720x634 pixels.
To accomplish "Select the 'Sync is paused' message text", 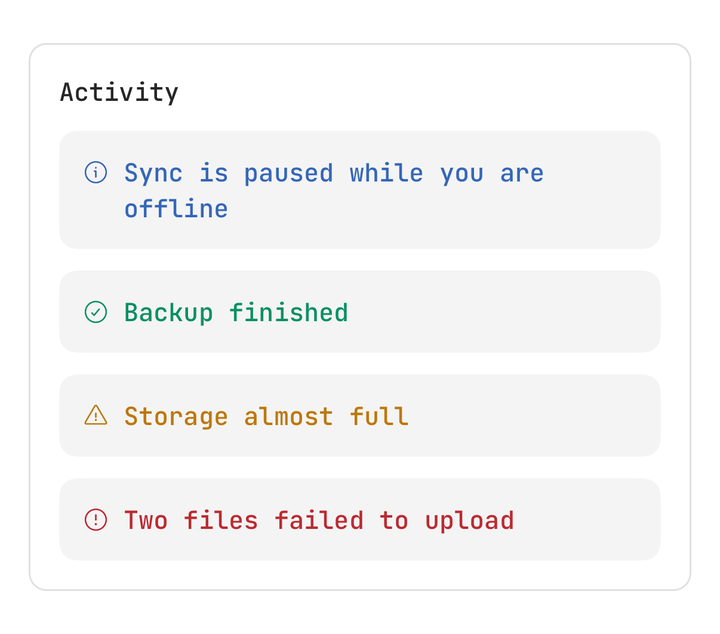I will (334, 191).
